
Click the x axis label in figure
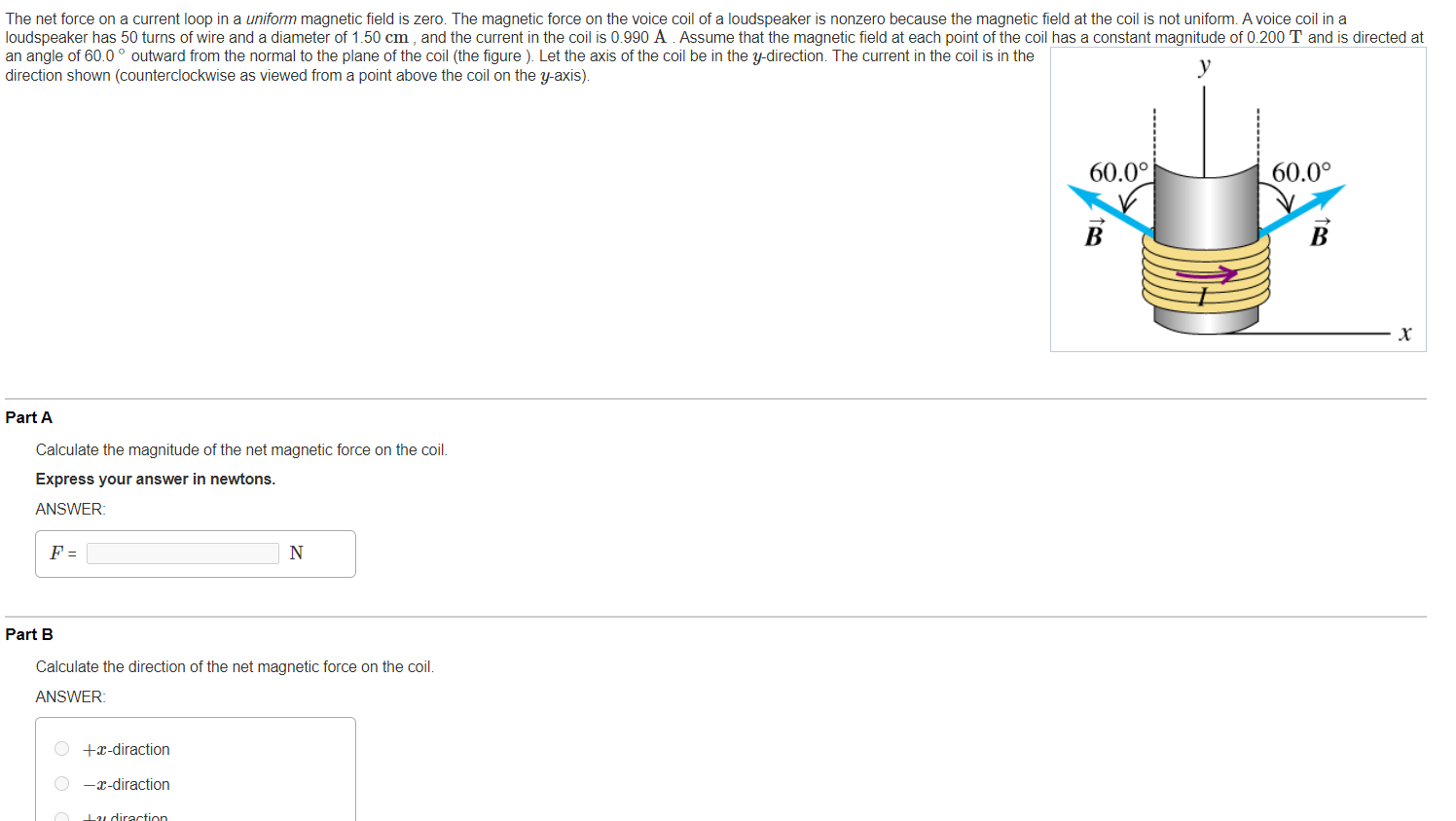pos(1404,334)
